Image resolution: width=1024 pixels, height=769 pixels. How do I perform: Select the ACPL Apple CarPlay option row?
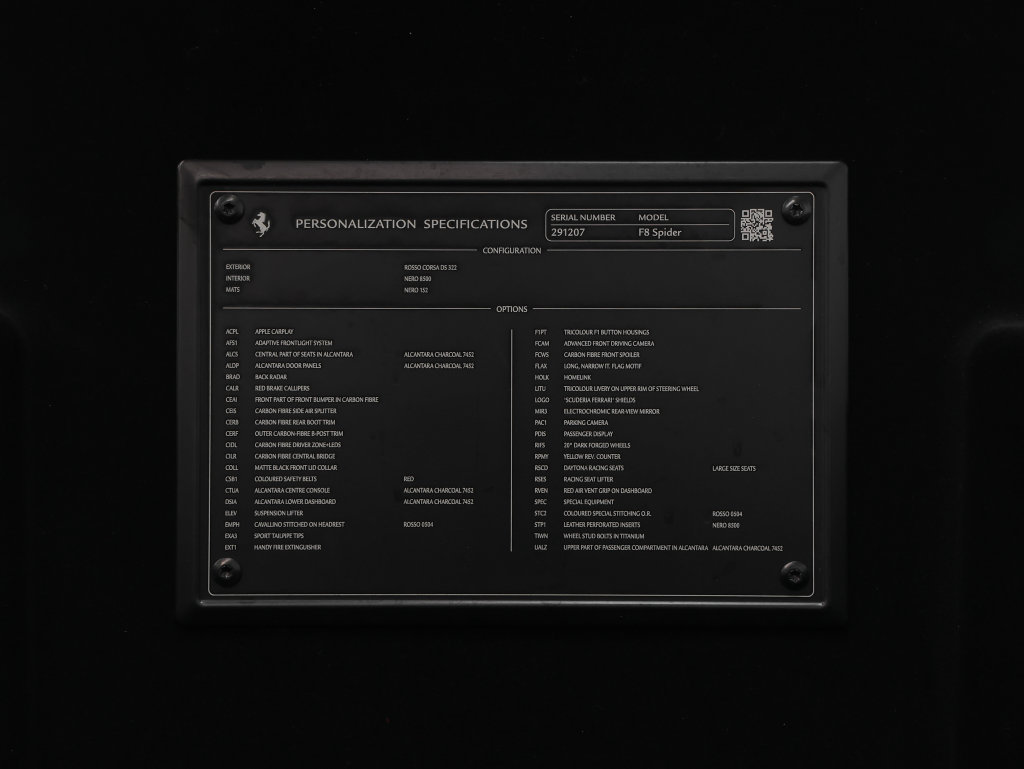pos(259,332)
